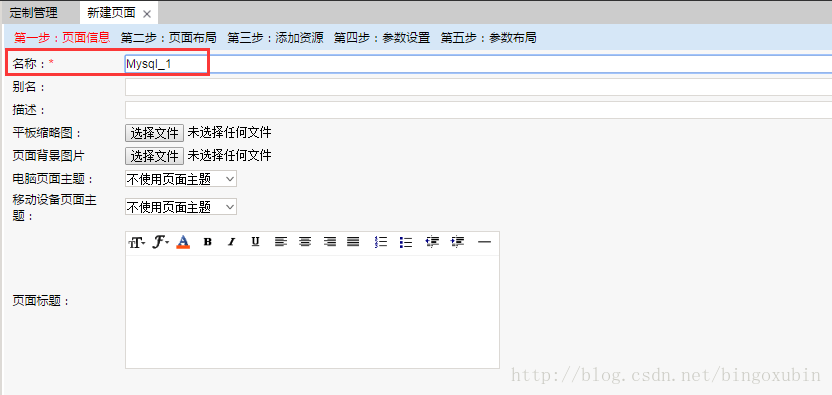Go to 第三步：添加资源 step
832x395 pixels.
click(x=275, y=38)
